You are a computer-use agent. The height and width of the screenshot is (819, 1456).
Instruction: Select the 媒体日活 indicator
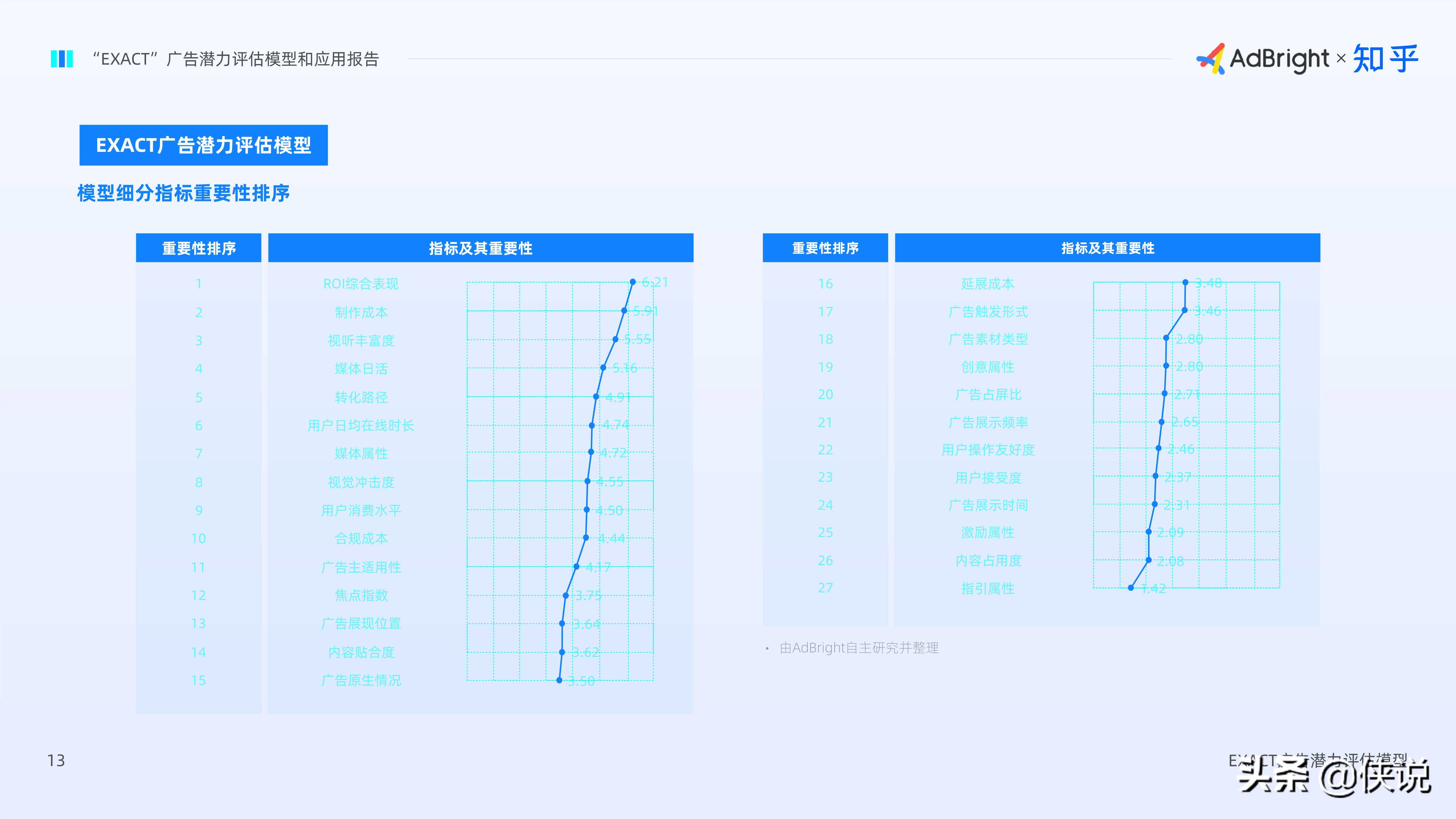click(x=361, y=369)
